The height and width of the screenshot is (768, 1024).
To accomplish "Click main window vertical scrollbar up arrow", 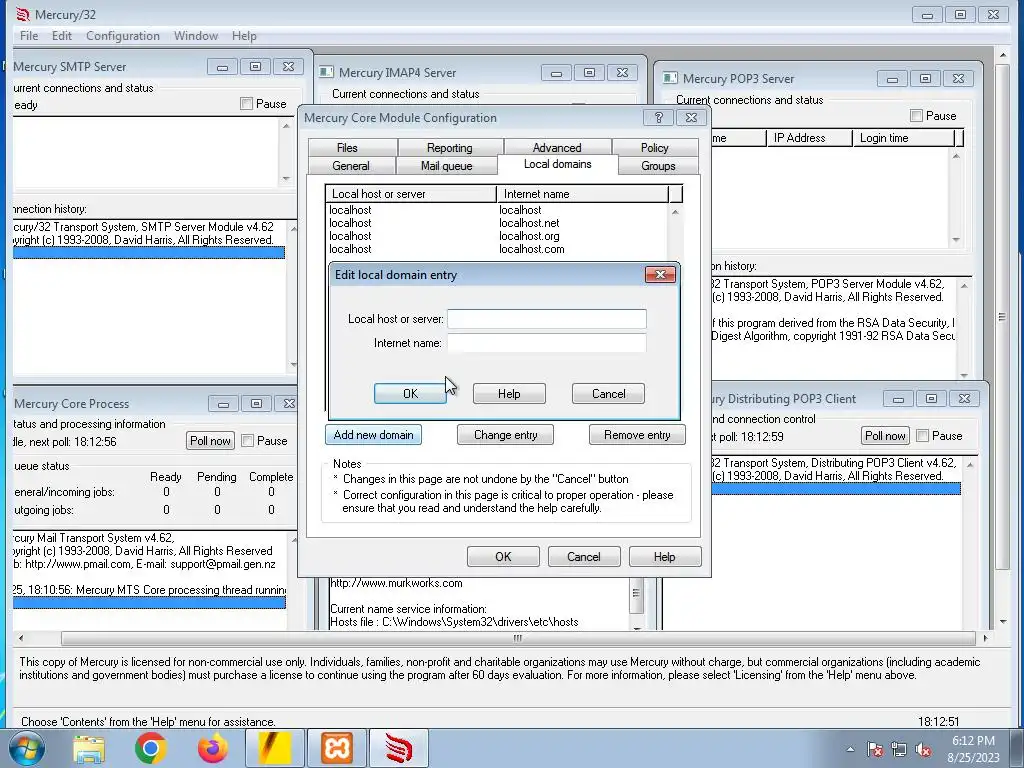I will pos(1003,55).
